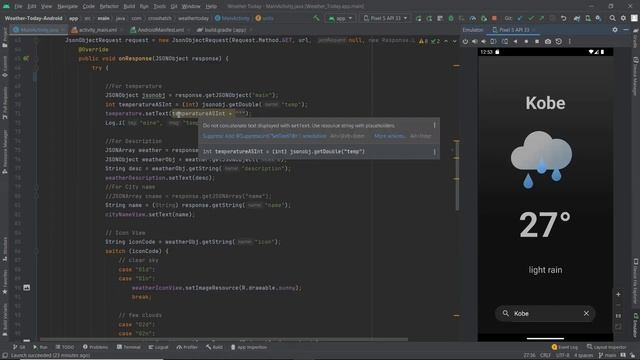Click the light rain description text
640x360 pixels.
(x=545, y=270)
